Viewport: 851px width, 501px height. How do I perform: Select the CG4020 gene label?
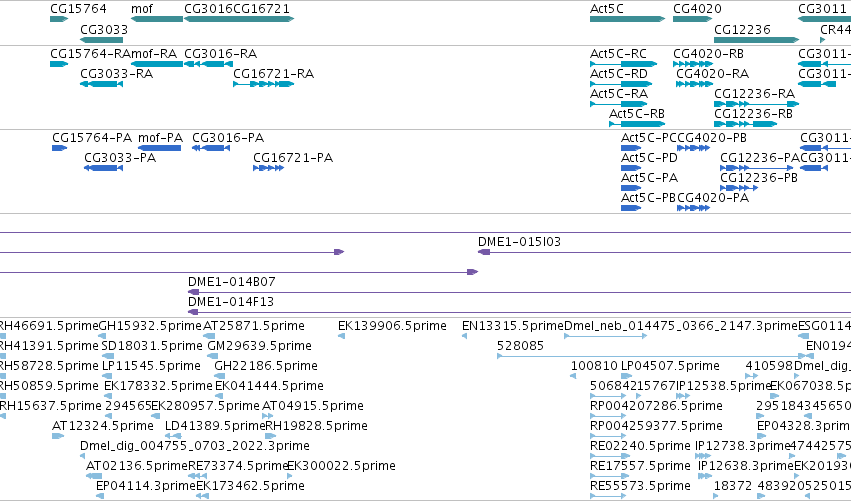(x=697, y=9)
